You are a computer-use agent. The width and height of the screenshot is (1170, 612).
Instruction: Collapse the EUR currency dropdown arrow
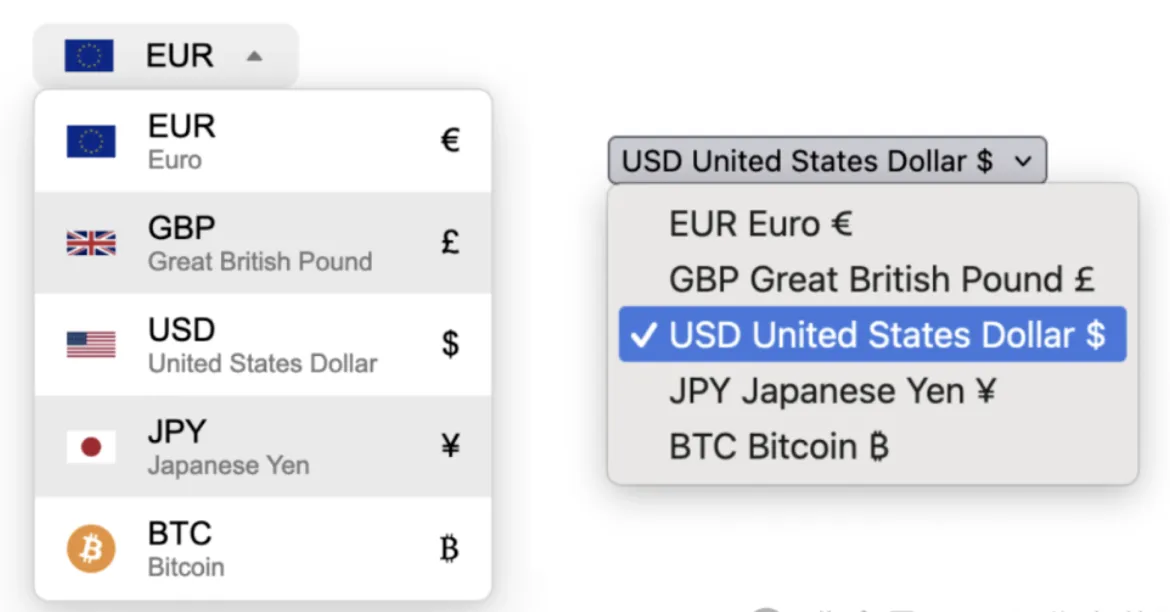point(254,56)
